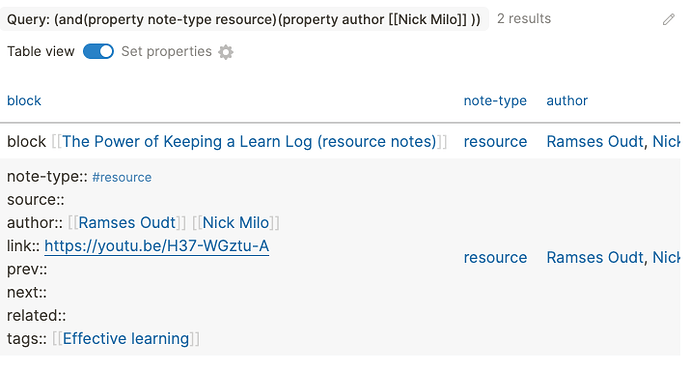Screen dimensions: 690x370
Task: Click the #resource tag
Action: coord(122,177)
